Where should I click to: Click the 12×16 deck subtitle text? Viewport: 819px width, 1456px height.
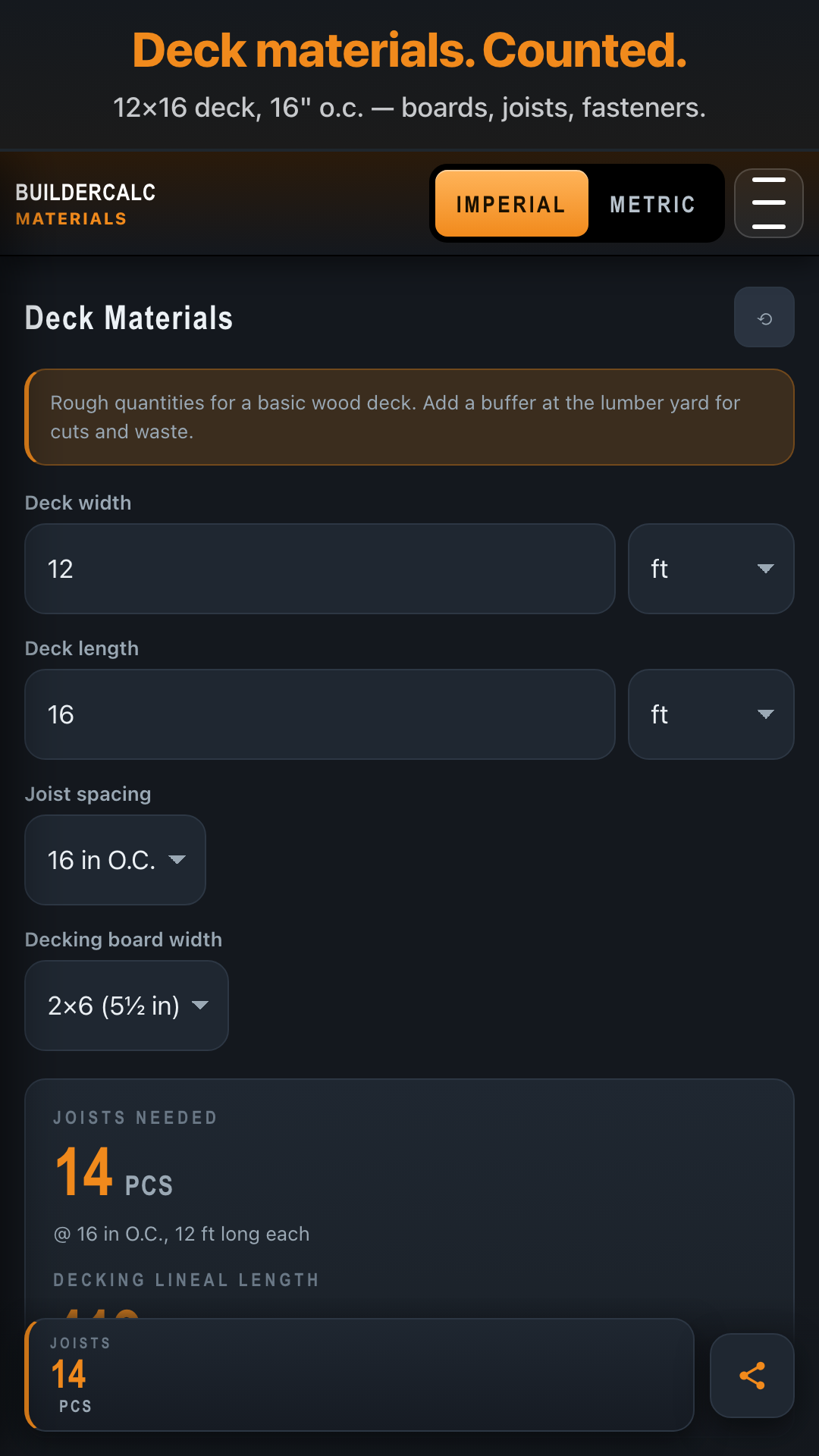(x=409, y=108)
